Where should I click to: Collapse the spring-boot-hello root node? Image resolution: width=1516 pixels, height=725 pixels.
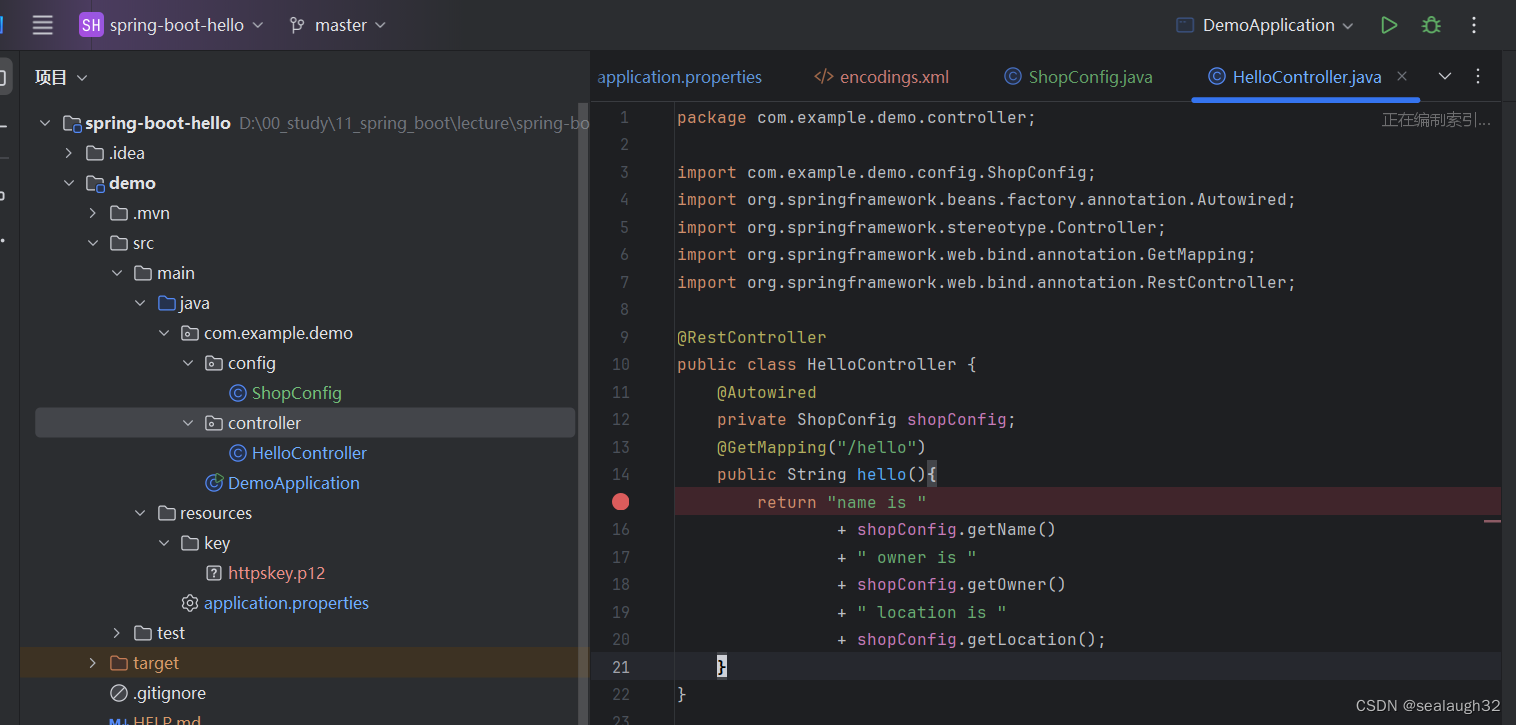[x=44, y=123]
